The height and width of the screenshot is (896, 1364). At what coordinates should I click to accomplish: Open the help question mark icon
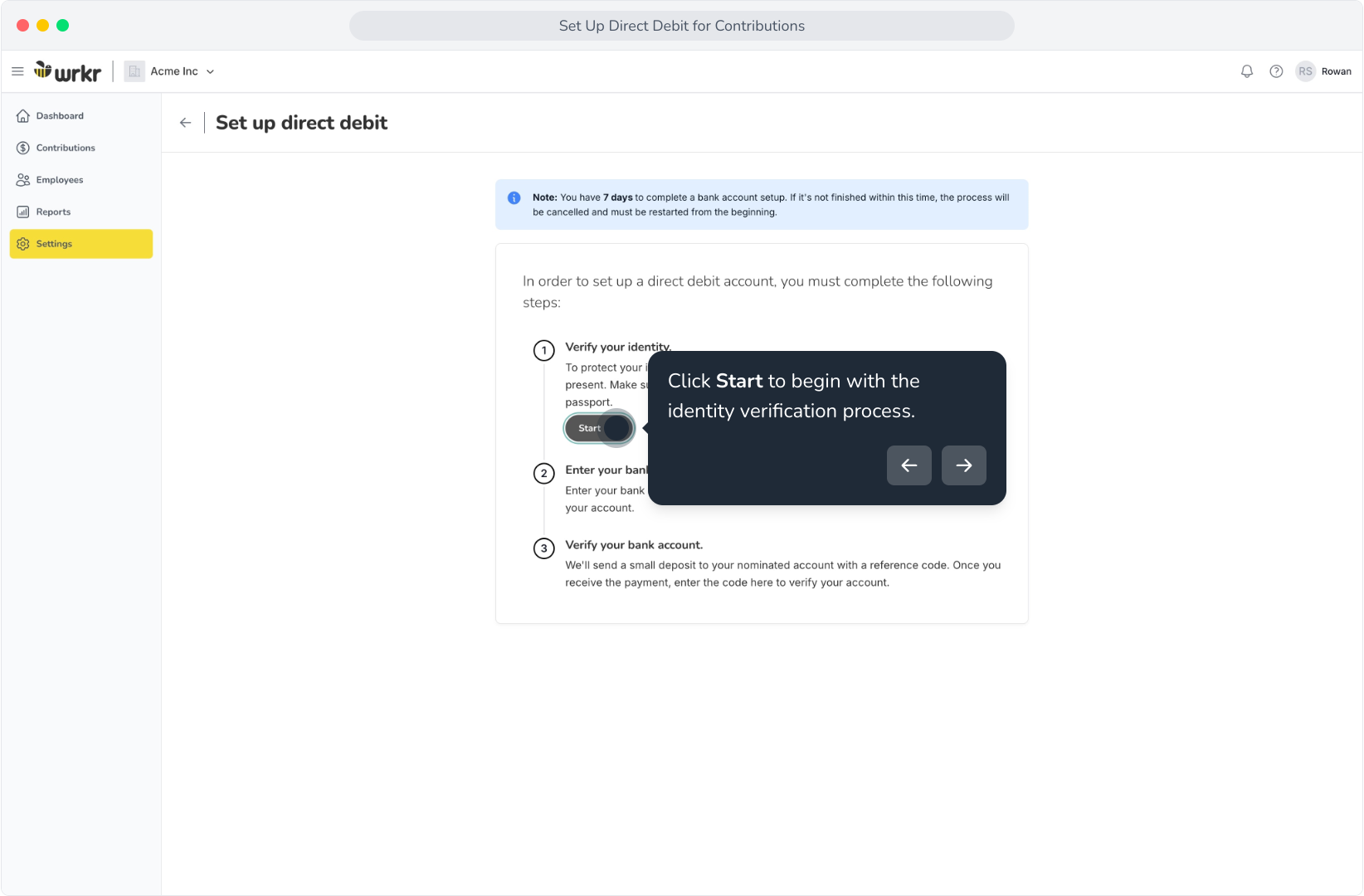1276,71
